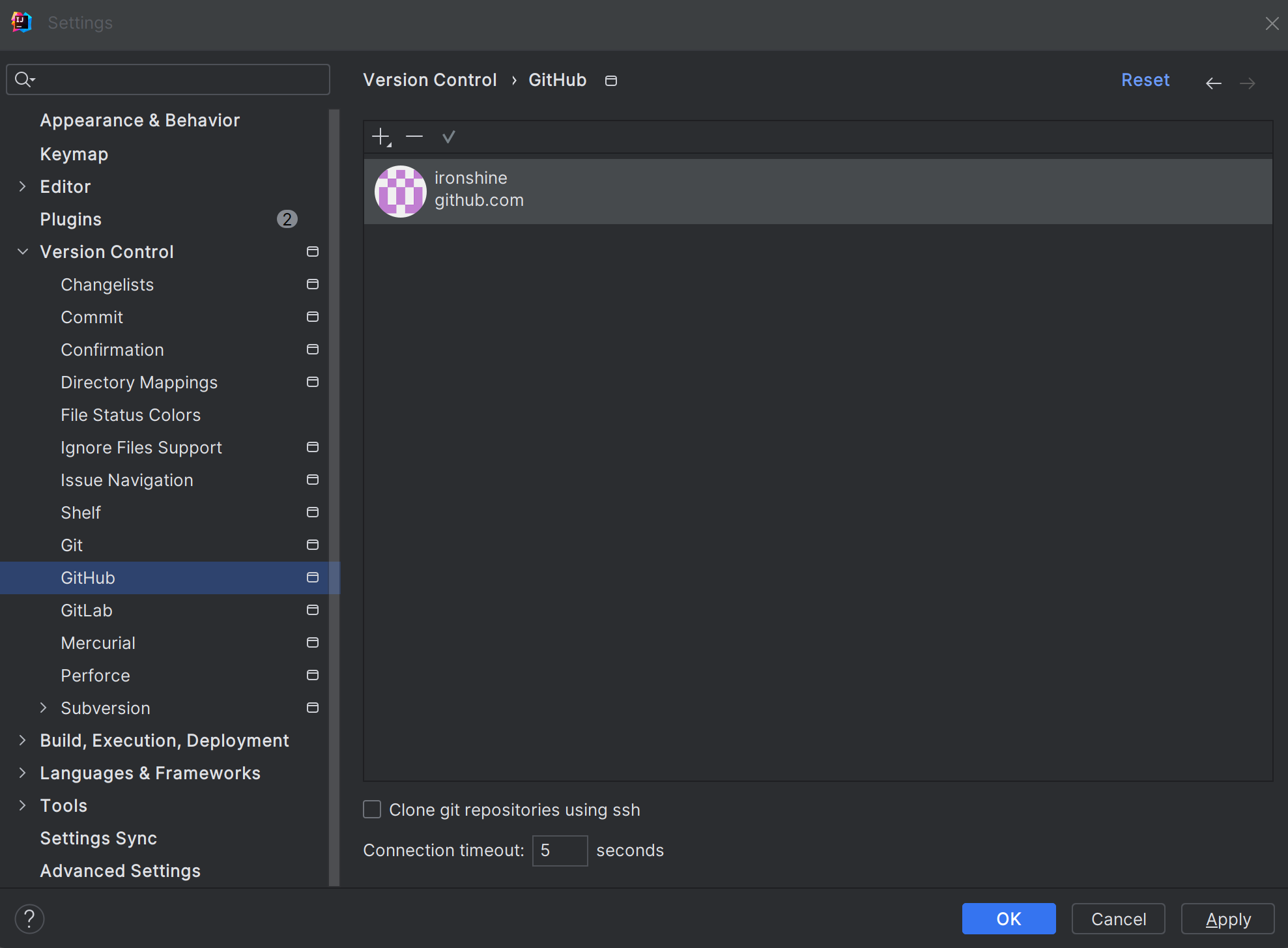Screen dimensions: 1288x948
Task: Click the back navigation arrow
Action: click(x=1213, y=83)
